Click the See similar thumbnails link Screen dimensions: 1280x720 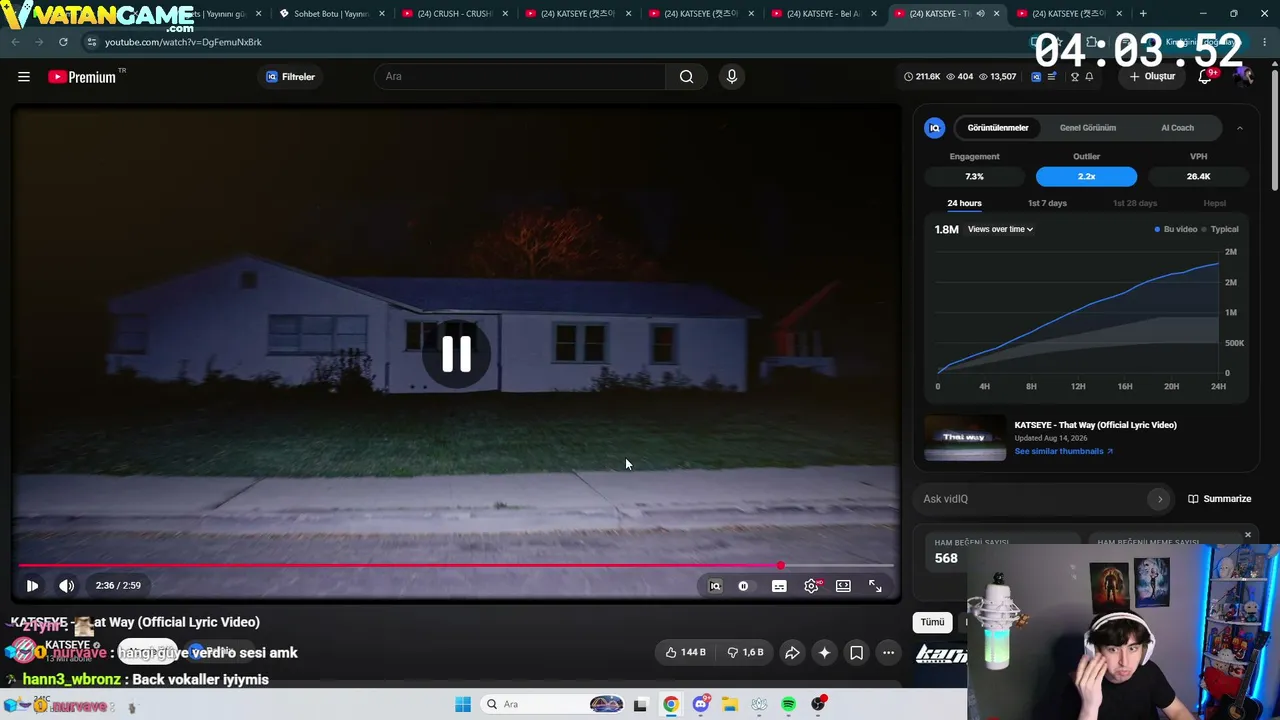point(1064,451)
